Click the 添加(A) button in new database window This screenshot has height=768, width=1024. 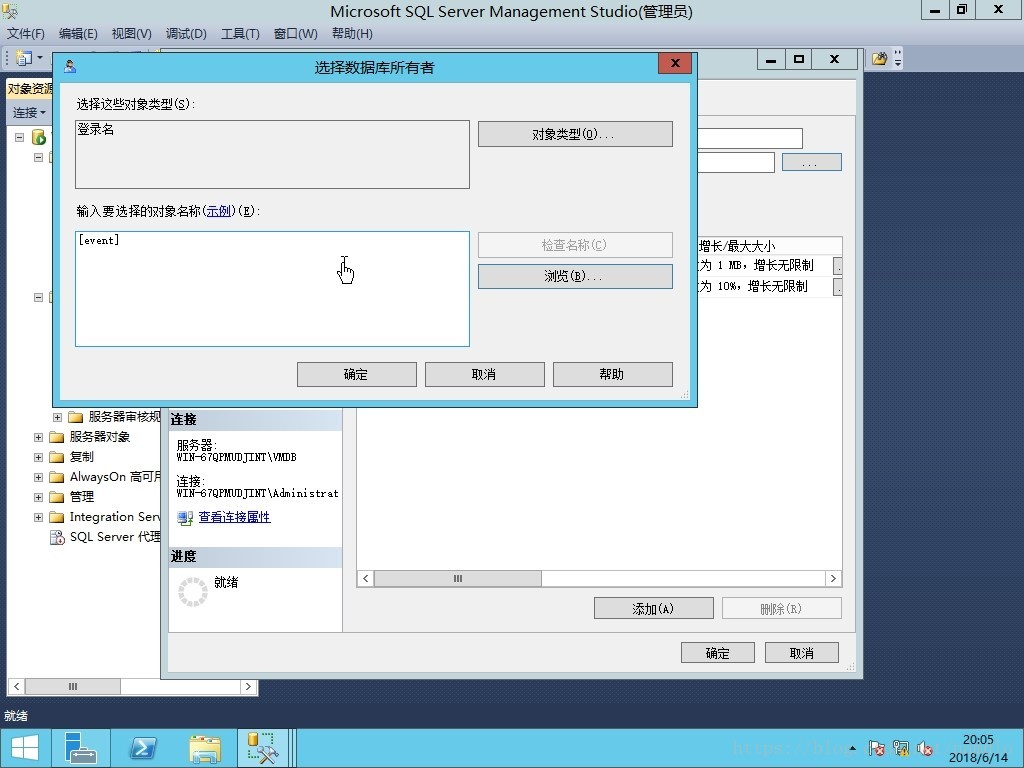pos(654,609)
